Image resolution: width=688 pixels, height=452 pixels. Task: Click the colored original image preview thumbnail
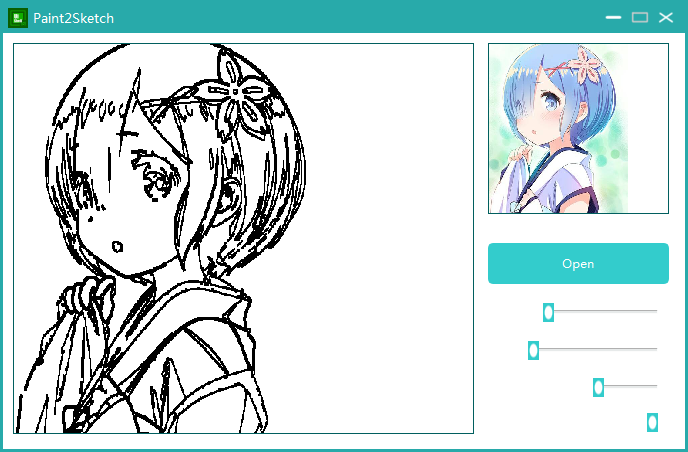[578, 129]
